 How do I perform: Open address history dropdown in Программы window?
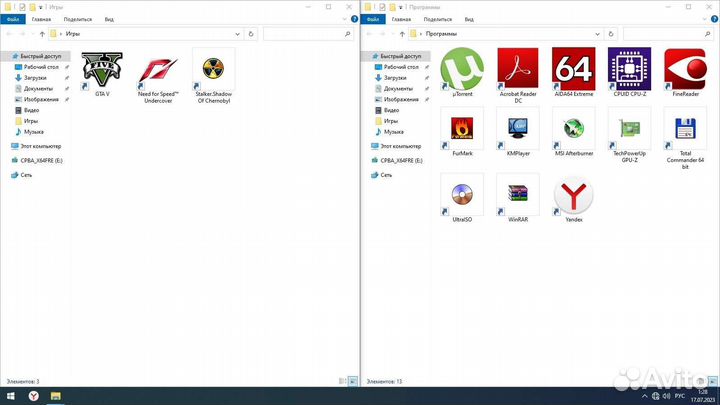click(x=597, y=34)
